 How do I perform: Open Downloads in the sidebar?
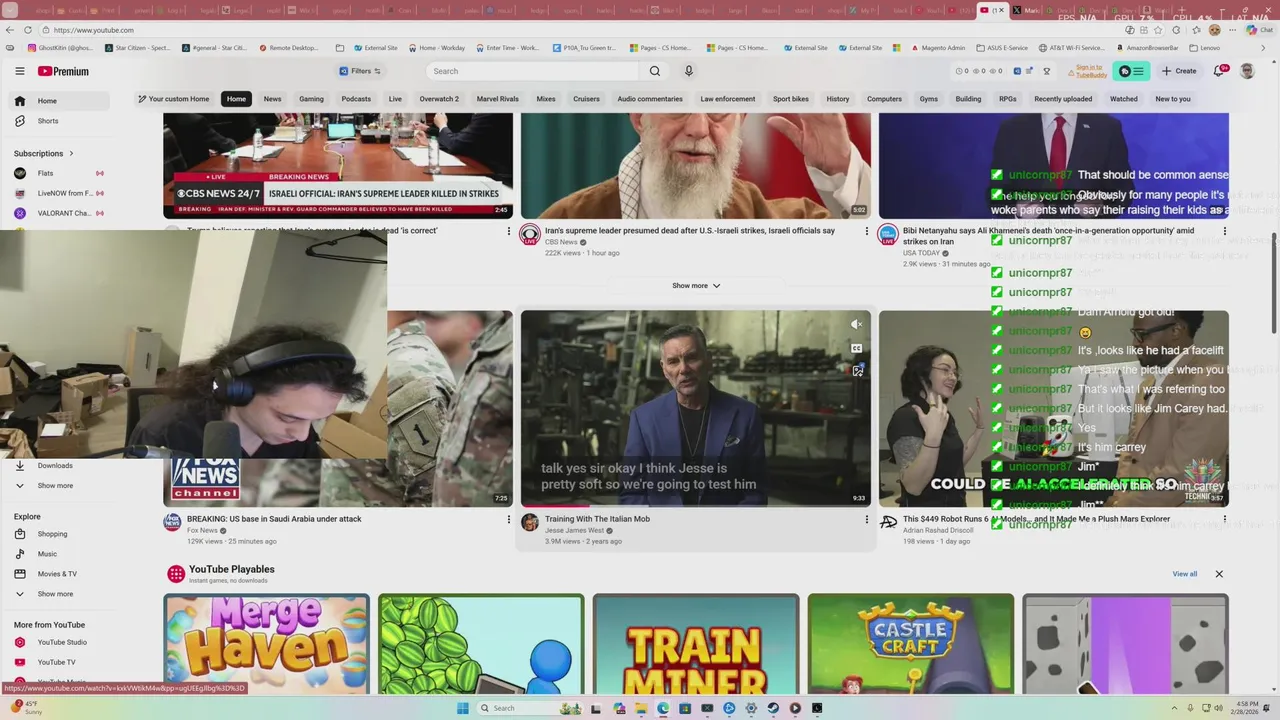59,465
